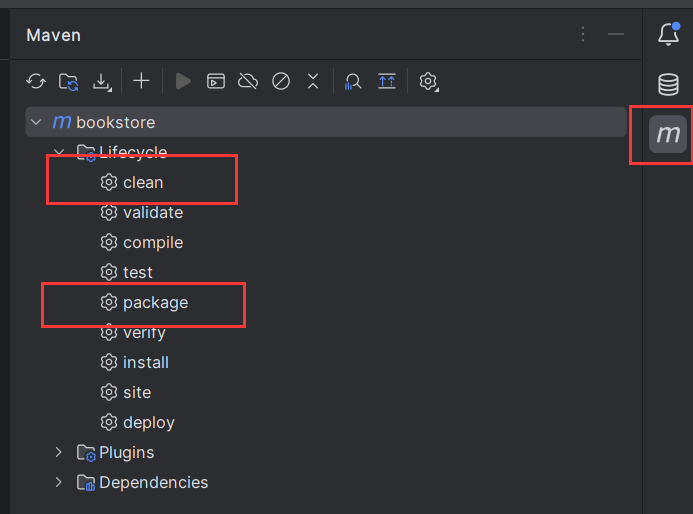Screen dimensions: 693x514
Task: Open the Execute Maven Goal dialog
Action: (x=216, y=81)
